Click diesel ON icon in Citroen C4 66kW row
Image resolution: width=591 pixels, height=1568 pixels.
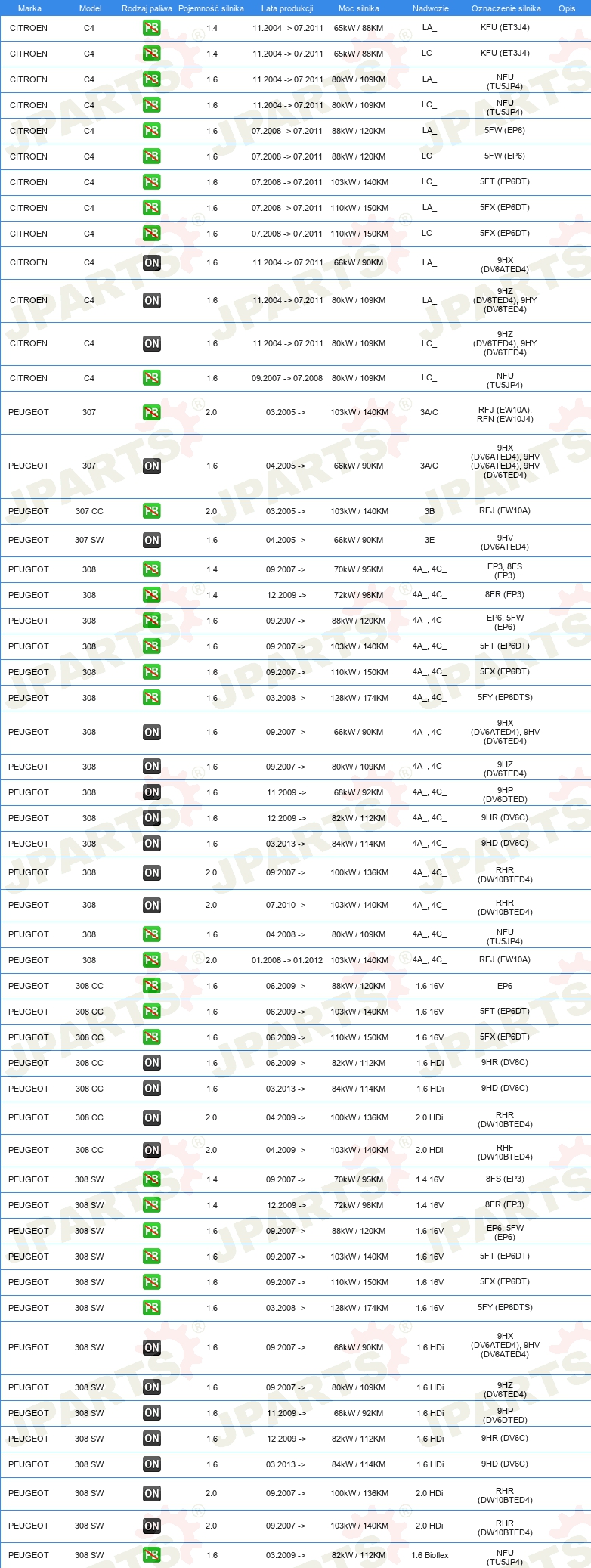point(152,263)
